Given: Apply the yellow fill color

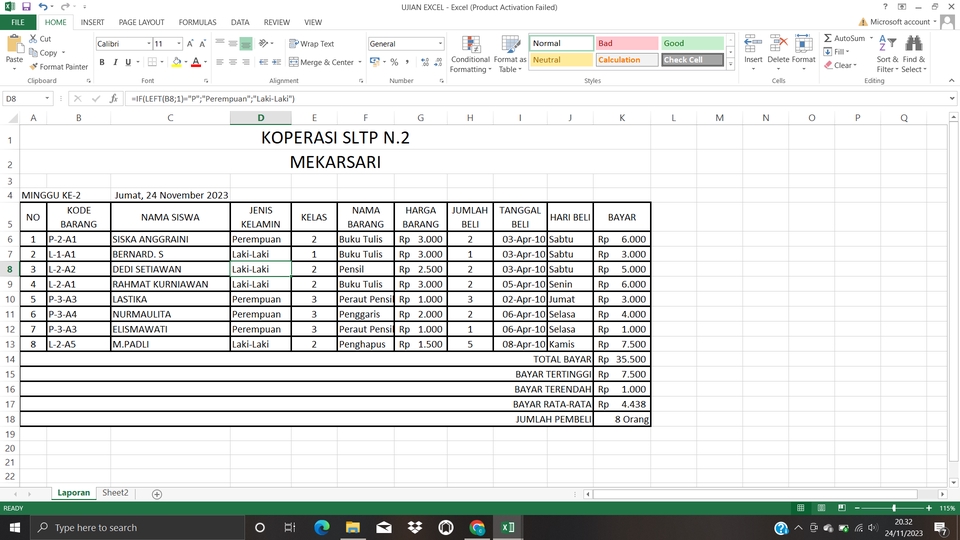Looking at the screenshot, I should 176,62.
